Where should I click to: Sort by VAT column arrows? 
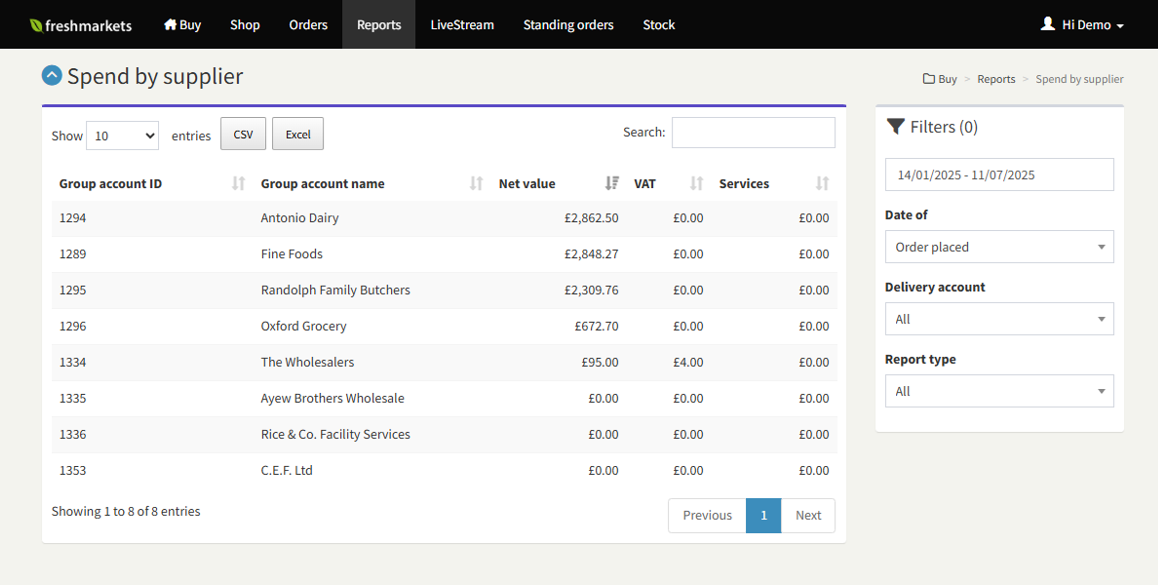click(x=696, y=183)
